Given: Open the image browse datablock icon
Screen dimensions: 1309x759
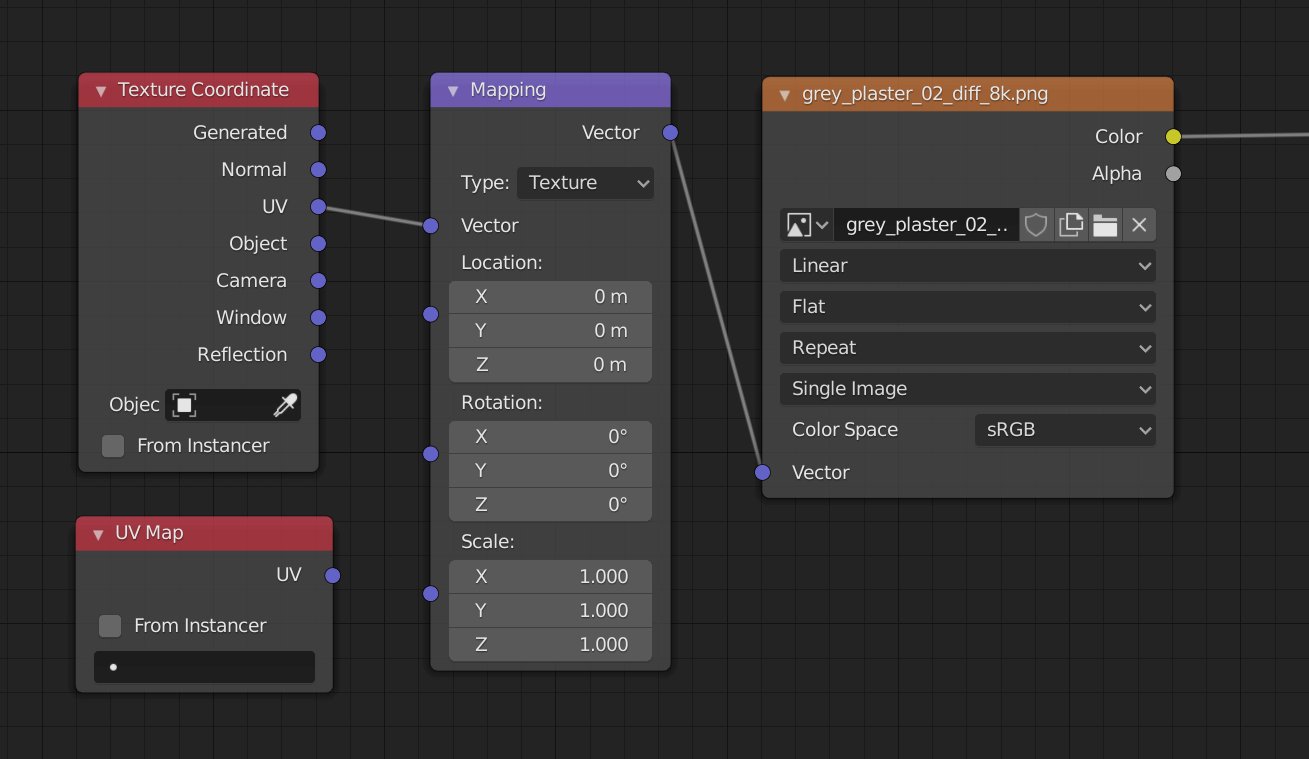Looking at the screenshot, I should 807,225.
